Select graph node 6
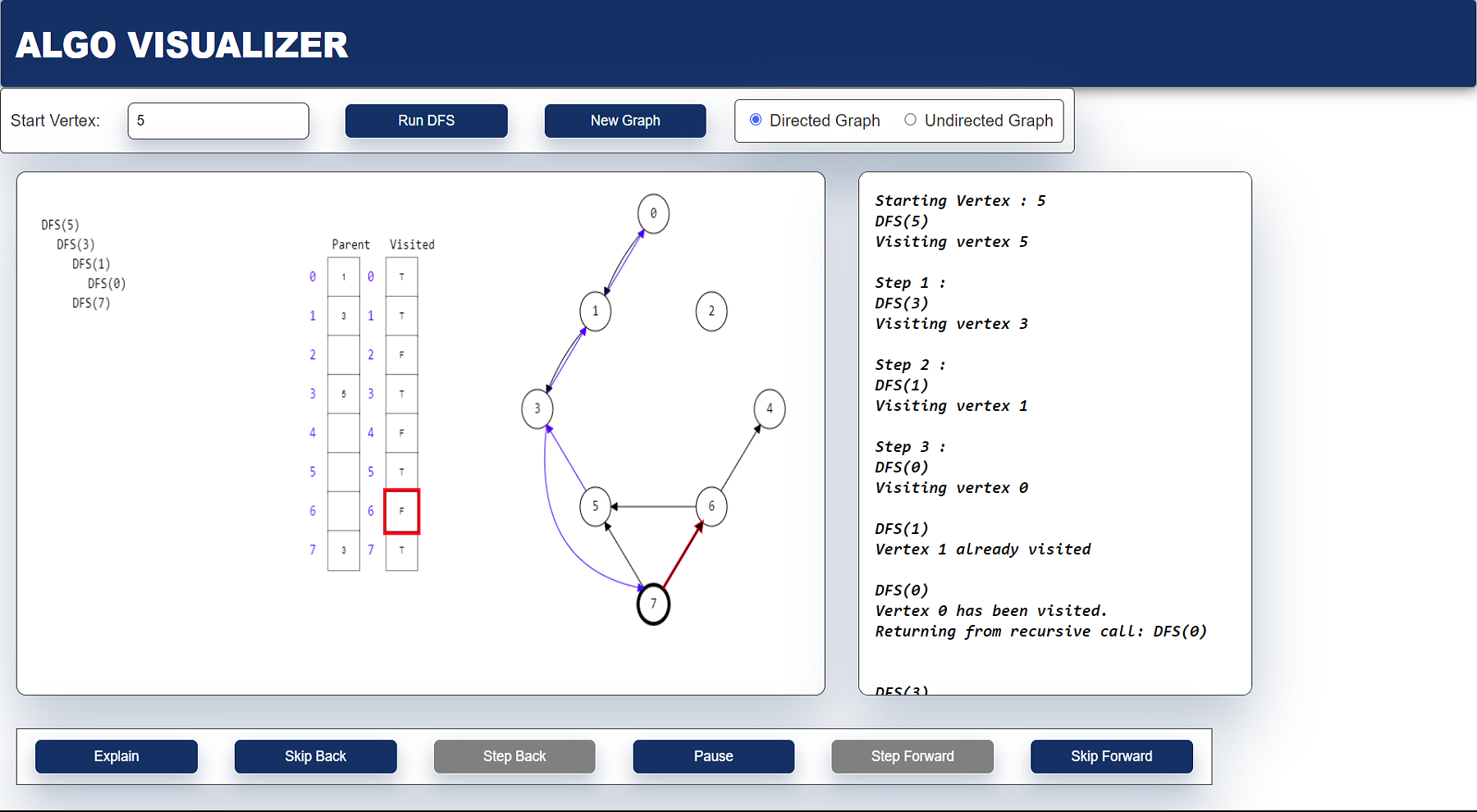 [x=711, y=506]
